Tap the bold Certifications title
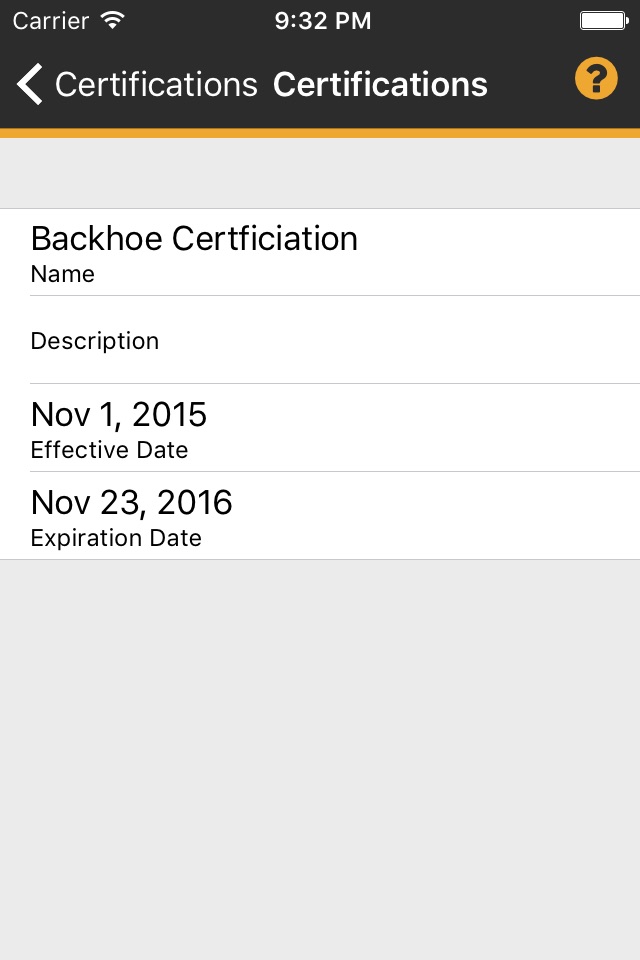This screenshot has width=640, height=960. pos(380,85)
